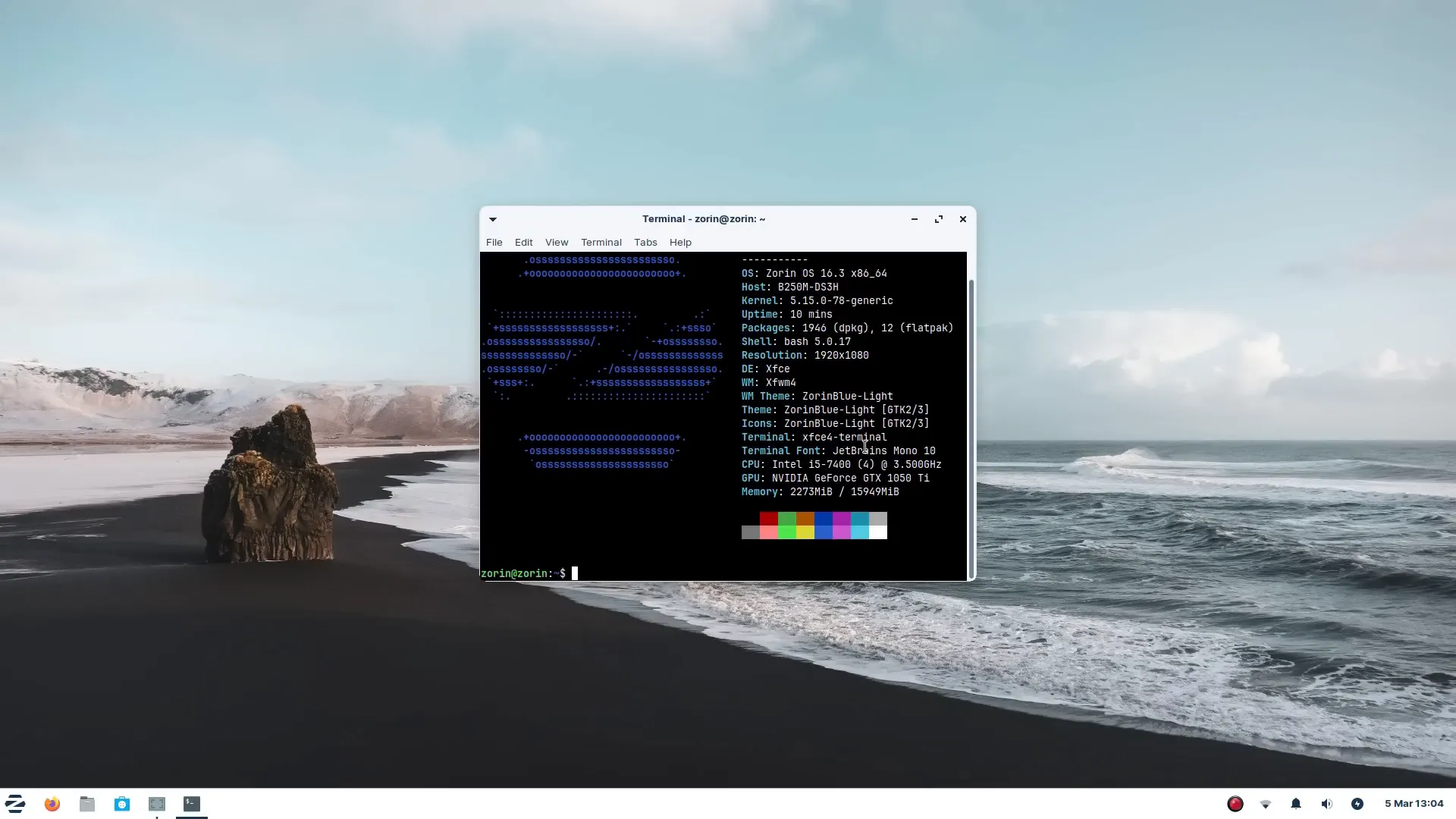
Task: Click the 'OS: Zorin OS 16.3 x86_64' line
Action: (x=814, y=274)
